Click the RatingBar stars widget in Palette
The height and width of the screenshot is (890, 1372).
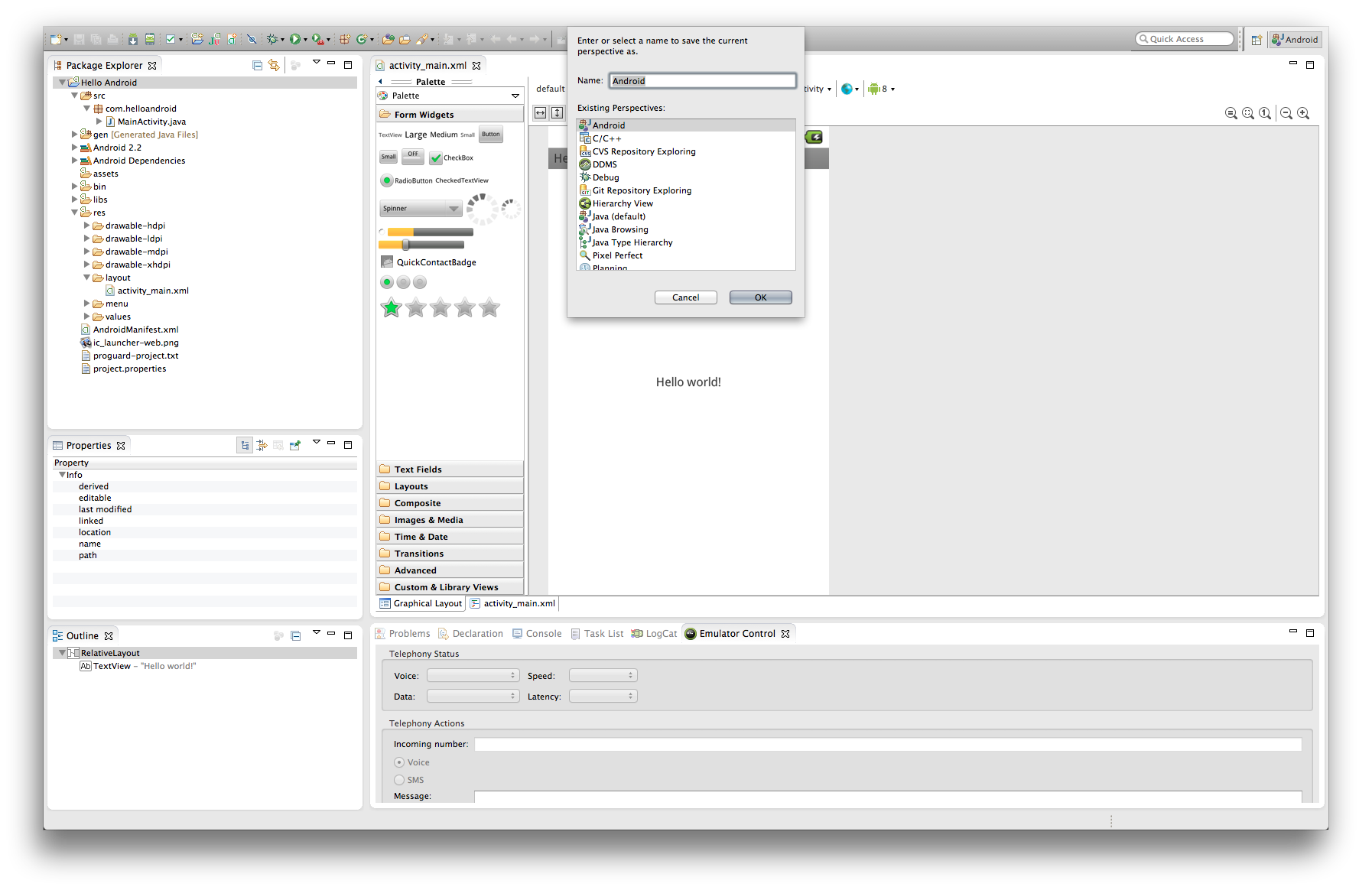click(440, 308)
